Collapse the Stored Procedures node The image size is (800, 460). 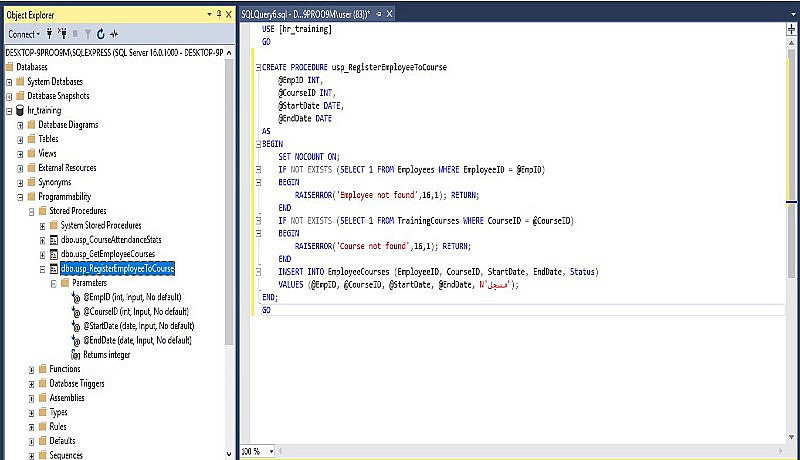point(32,211)
